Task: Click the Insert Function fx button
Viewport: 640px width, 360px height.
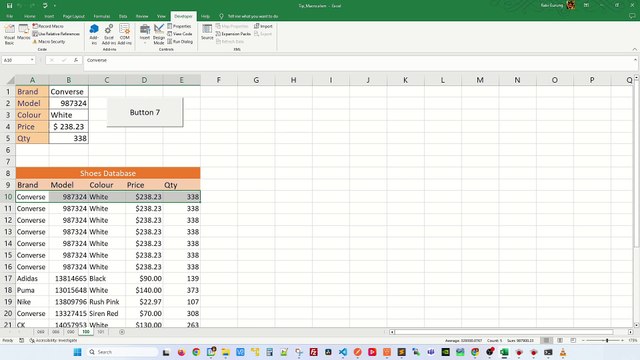Action: coord(76,60)
